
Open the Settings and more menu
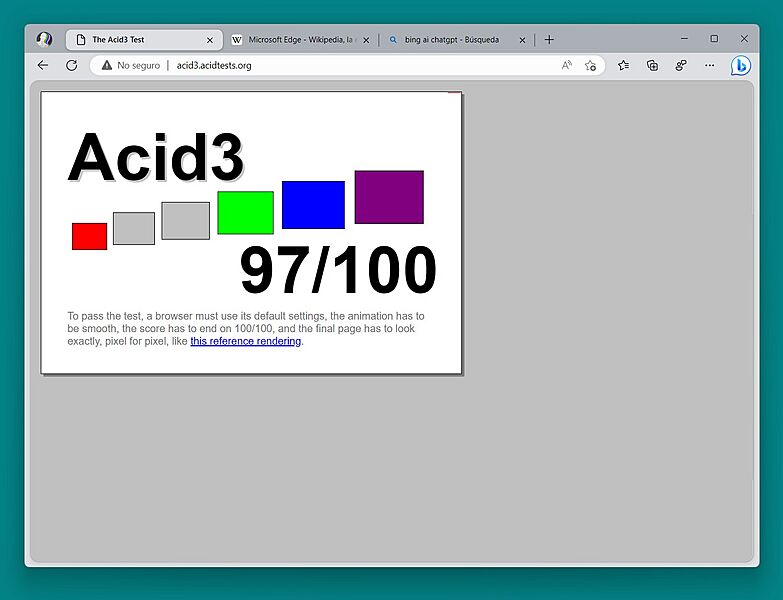710,65
